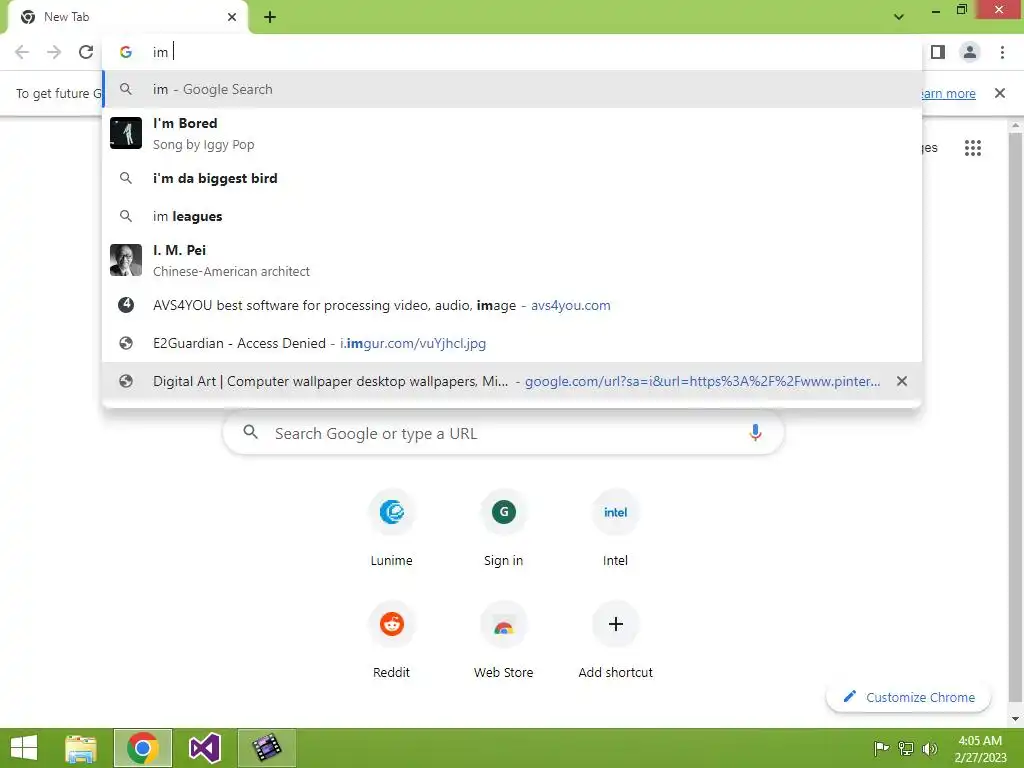This screenshot has width=1024, height=768.
Task: Open the profile avatar menu
Action: coord(970,52)
